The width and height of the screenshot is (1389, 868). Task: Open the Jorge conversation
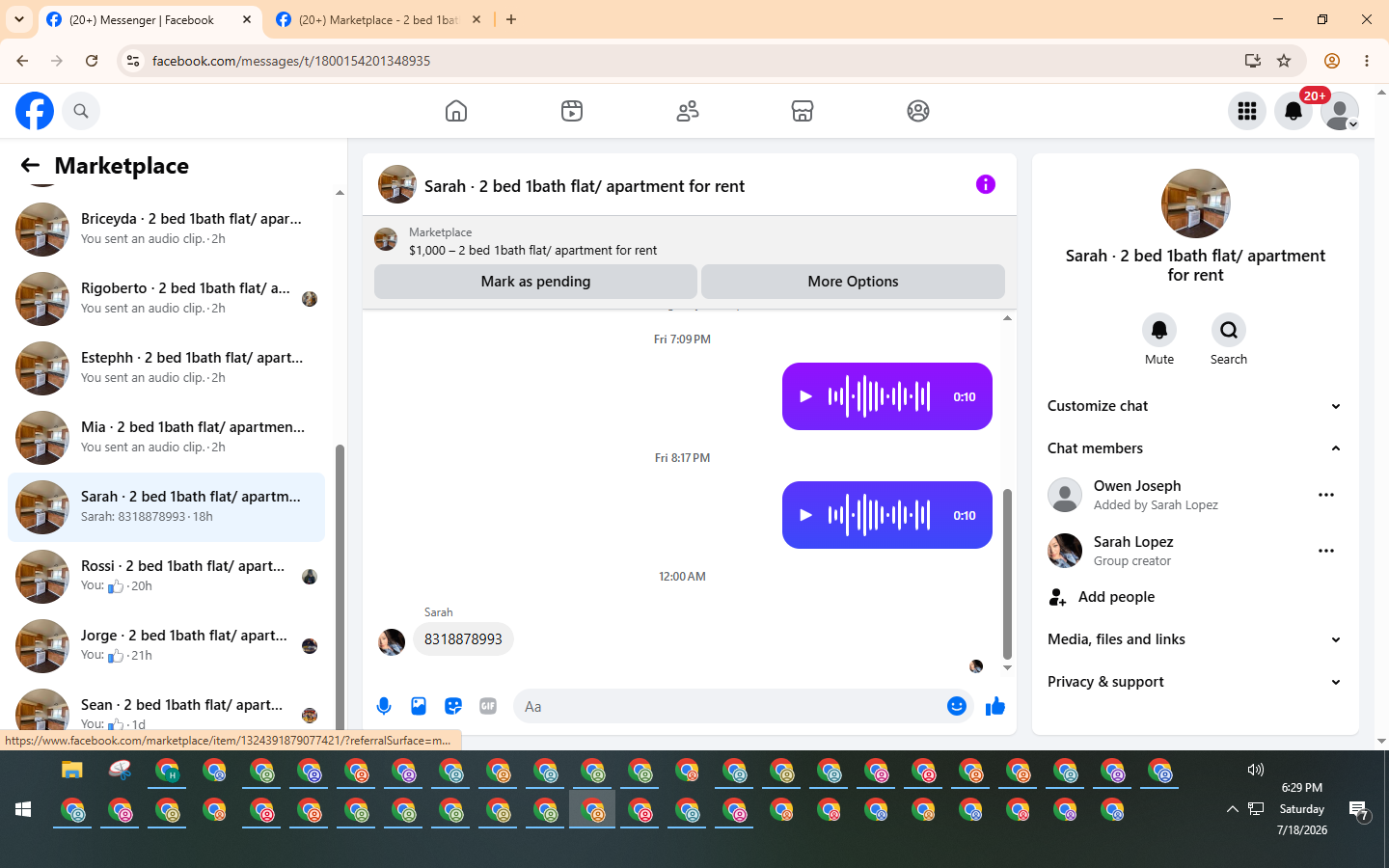point(166,646)
